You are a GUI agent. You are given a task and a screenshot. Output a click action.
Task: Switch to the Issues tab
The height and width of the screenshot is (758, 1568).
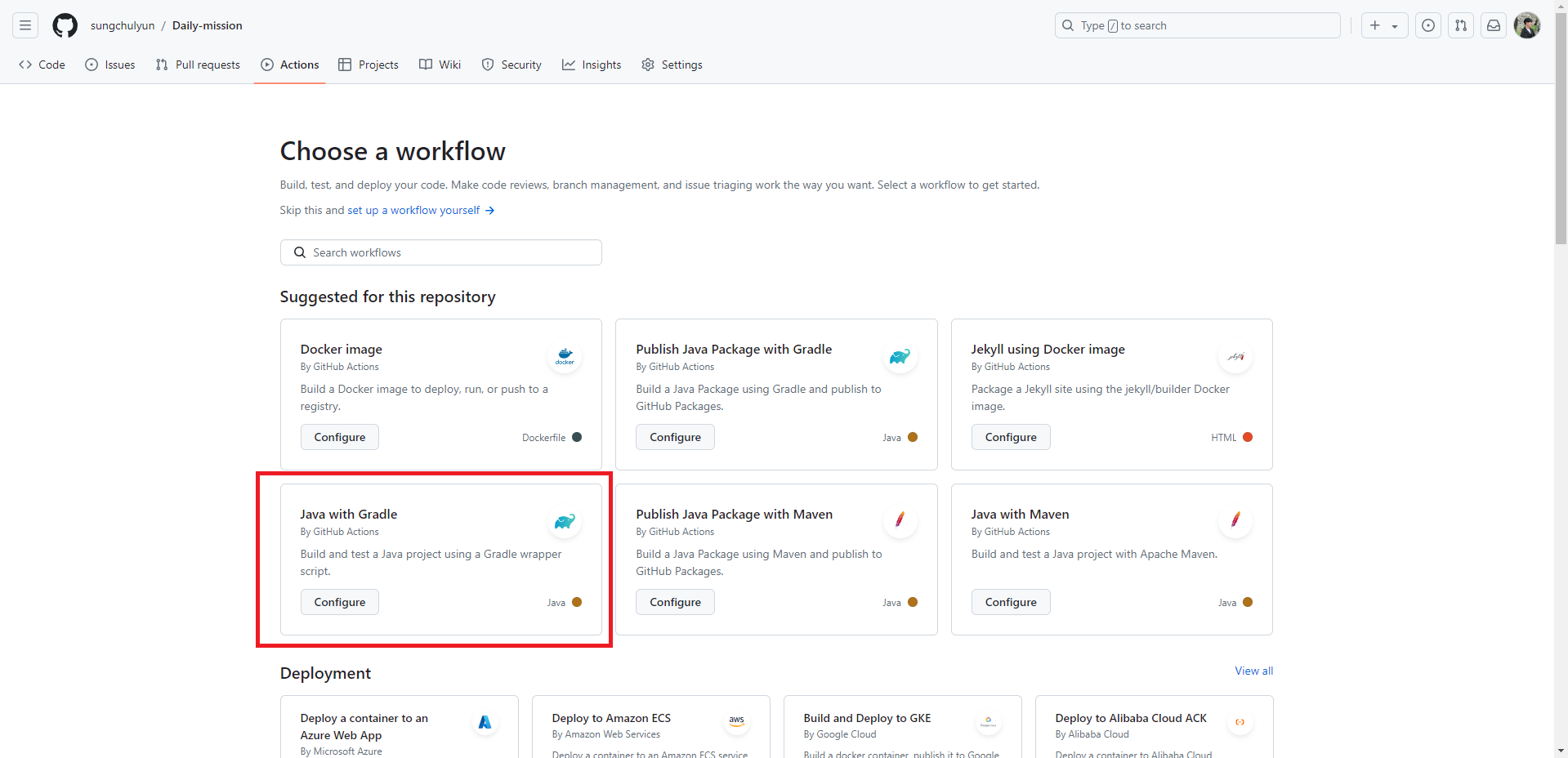pyautogui.click(x=110, y=65)
